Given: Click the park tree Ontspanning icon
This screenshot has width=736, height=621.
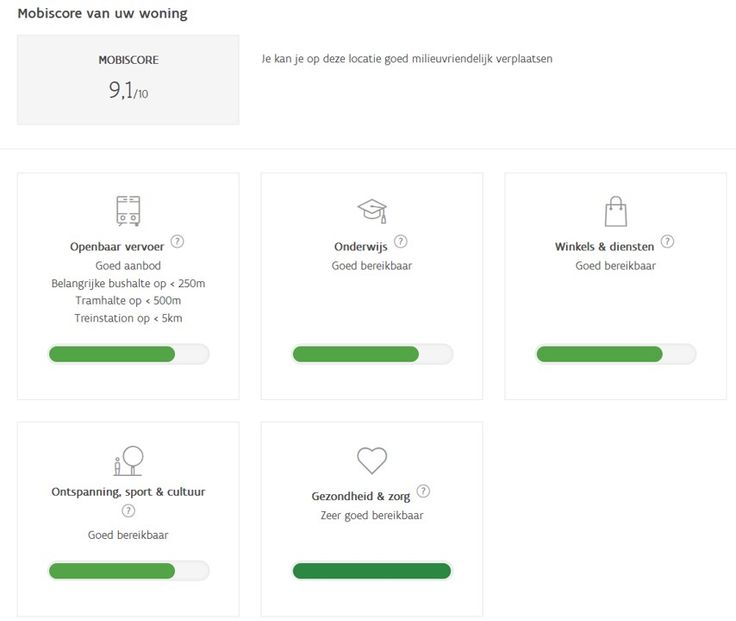Looking at the screenshot, I should pyautogui.click(x=128, y=460).
